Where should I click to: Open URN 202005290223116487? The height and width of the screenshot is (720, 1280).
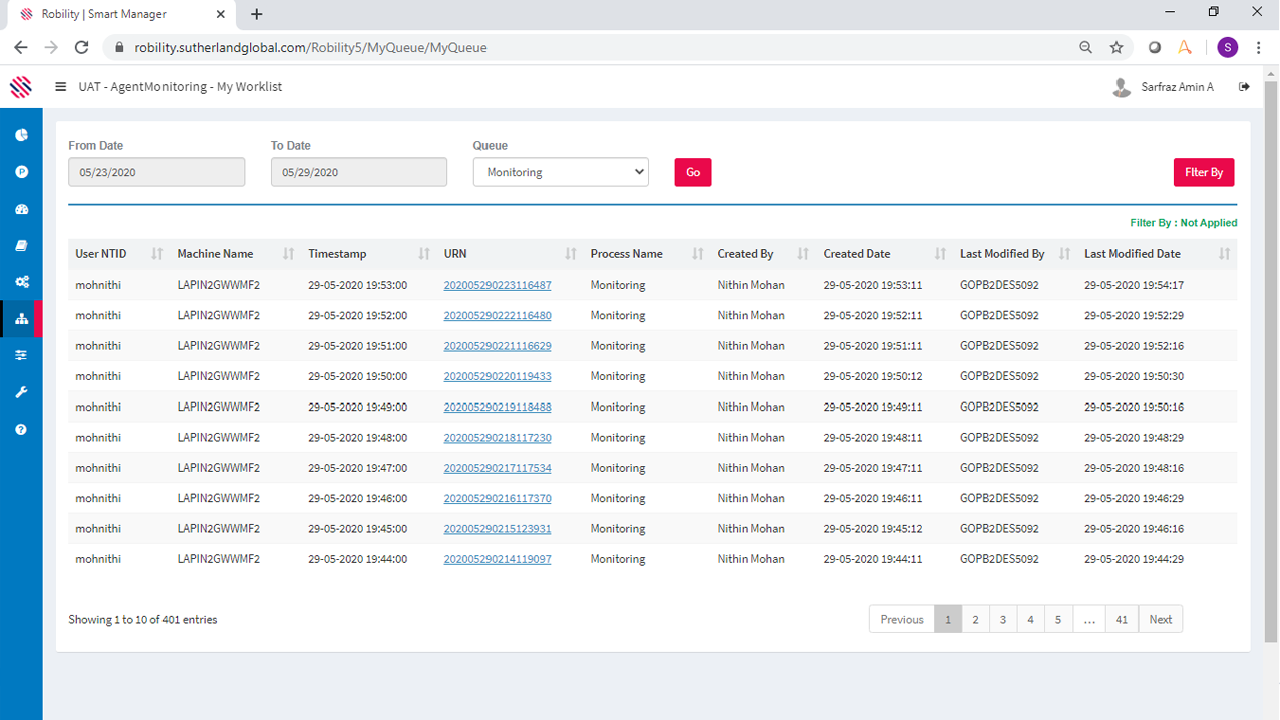[x=497, y=285]
